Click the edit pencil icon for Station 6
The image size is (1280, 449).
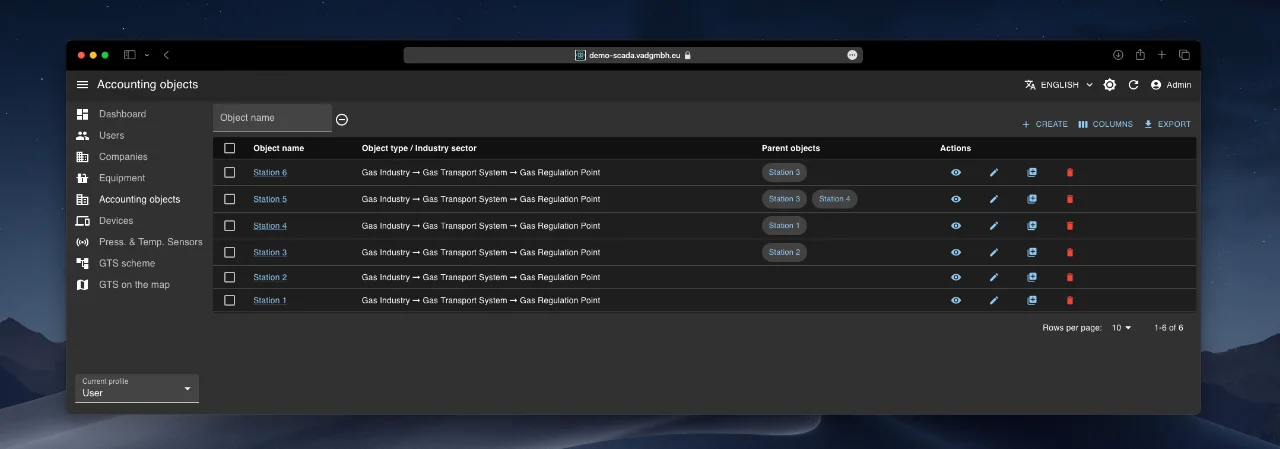(x=994, y=173)
